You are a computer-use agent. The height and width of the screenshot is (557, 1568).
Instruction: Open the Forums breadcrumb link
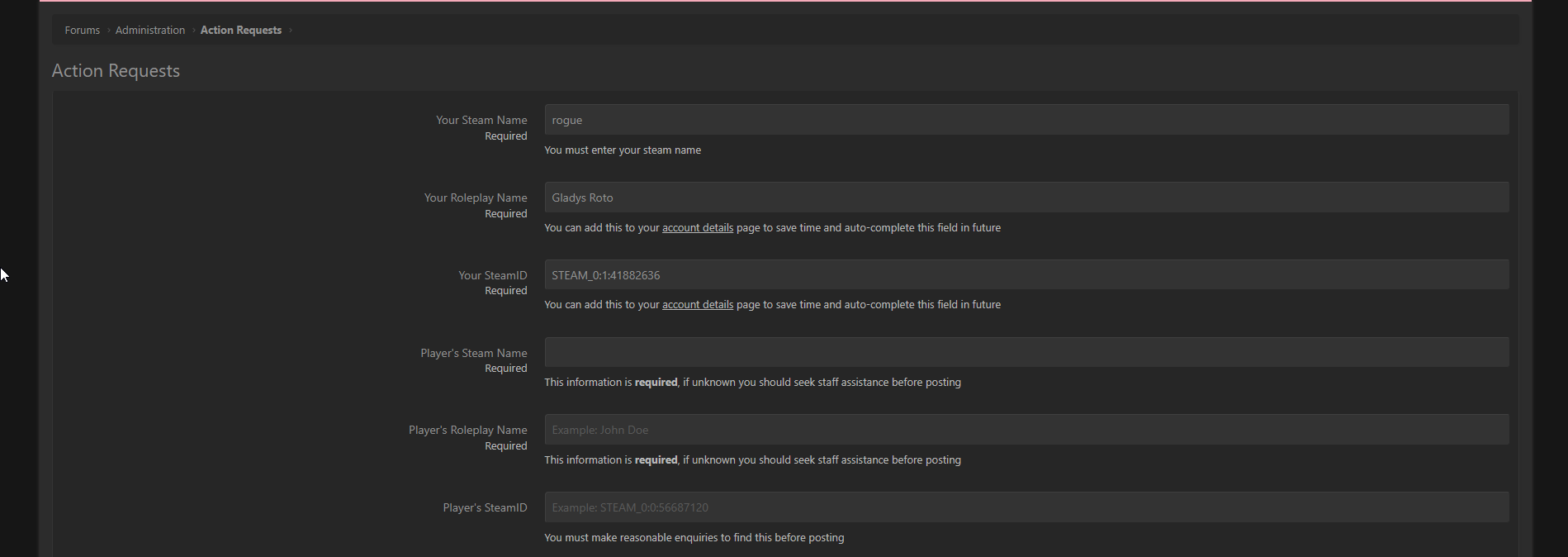coord(82,31)
